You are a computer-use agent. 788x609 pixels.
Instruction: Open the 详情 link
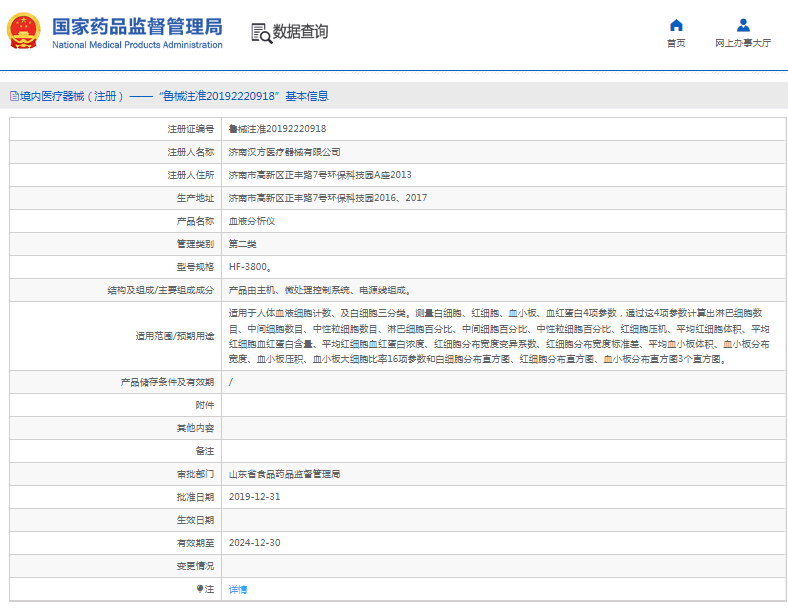tap(238, 590)
